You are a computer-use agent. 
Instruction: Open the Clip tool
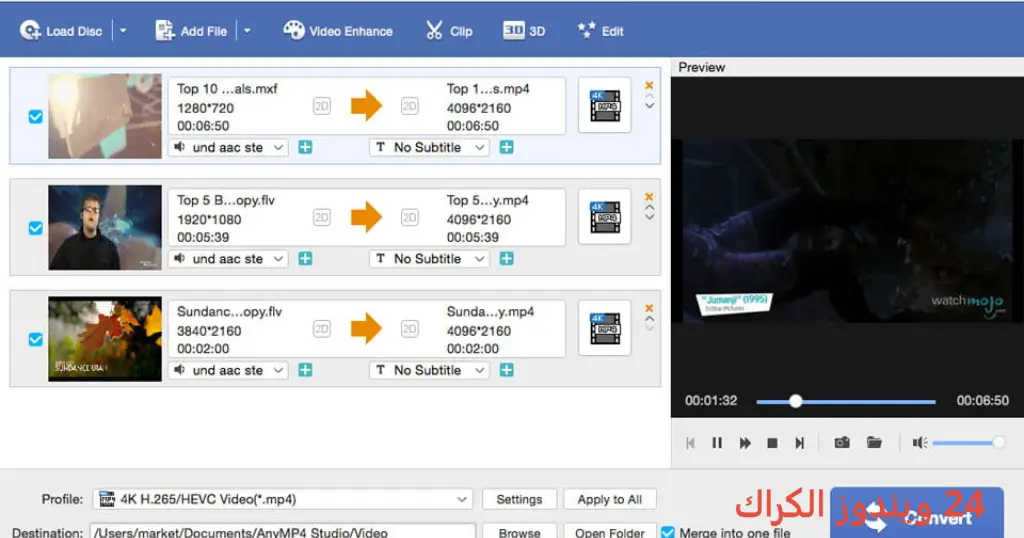coord(449,31)
